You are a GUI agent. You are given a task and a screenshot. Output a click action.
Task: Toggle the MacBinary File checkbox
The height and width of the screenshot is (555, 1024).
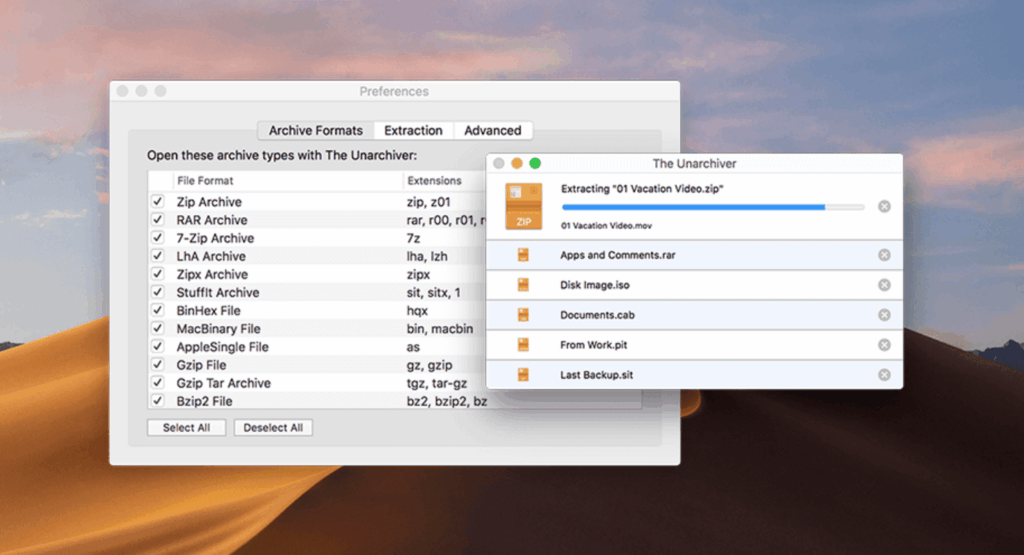point(157,328)
